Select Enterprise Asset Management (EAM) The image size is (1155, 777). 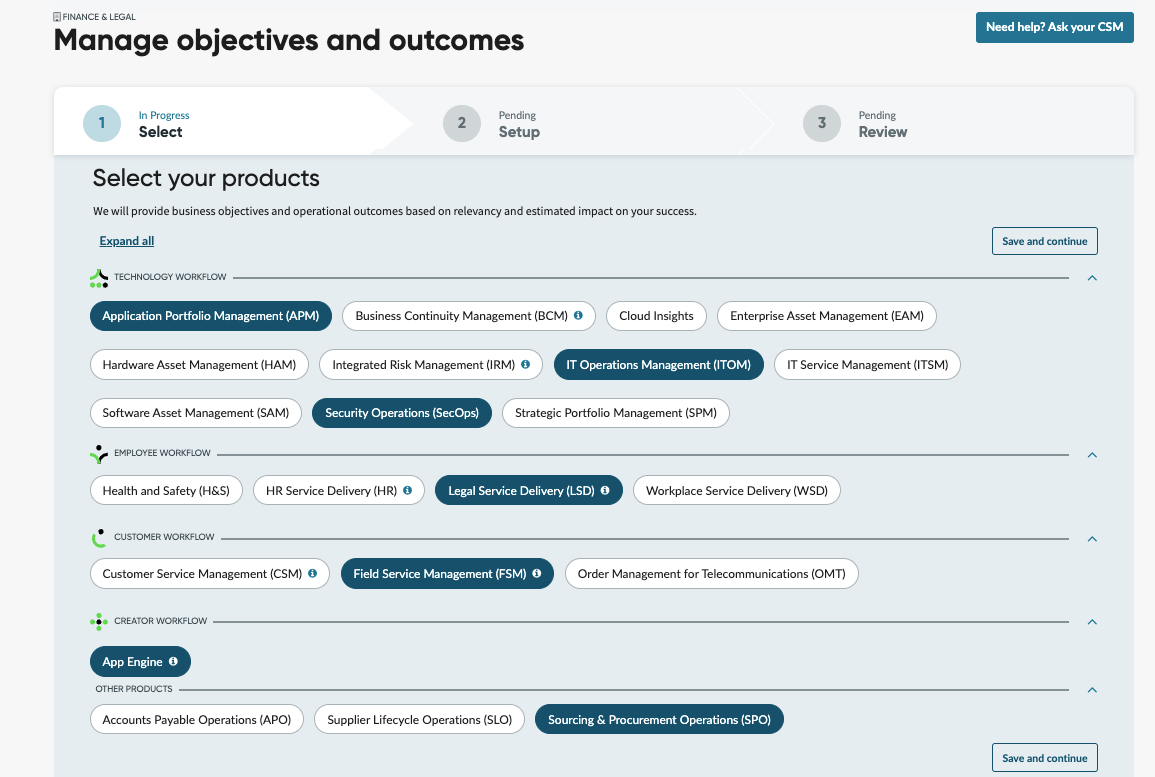[x=826, y=316]
